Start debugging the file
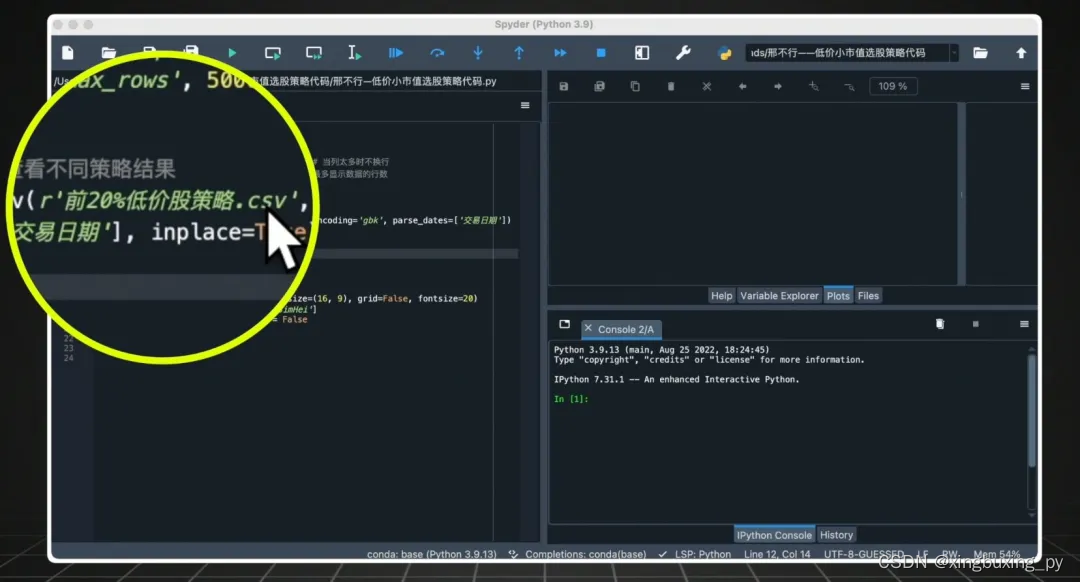The image size is (1080, 582). click(395, 53)
